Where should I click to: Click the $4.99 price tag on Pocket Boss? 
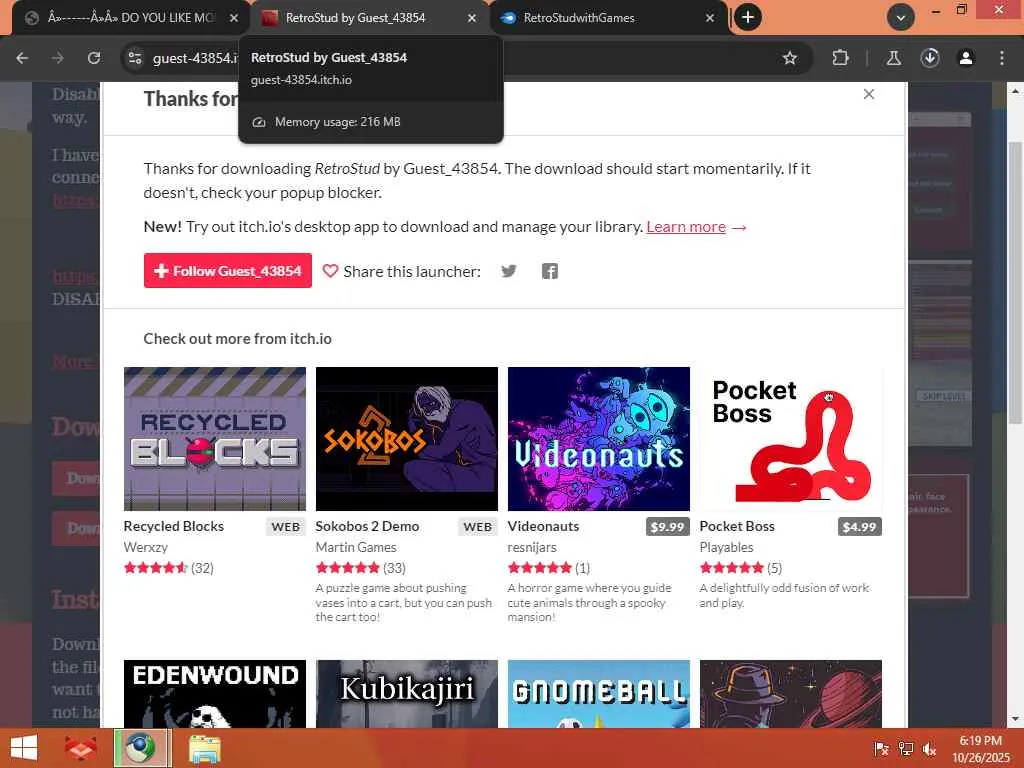click(x=859, y=527)
